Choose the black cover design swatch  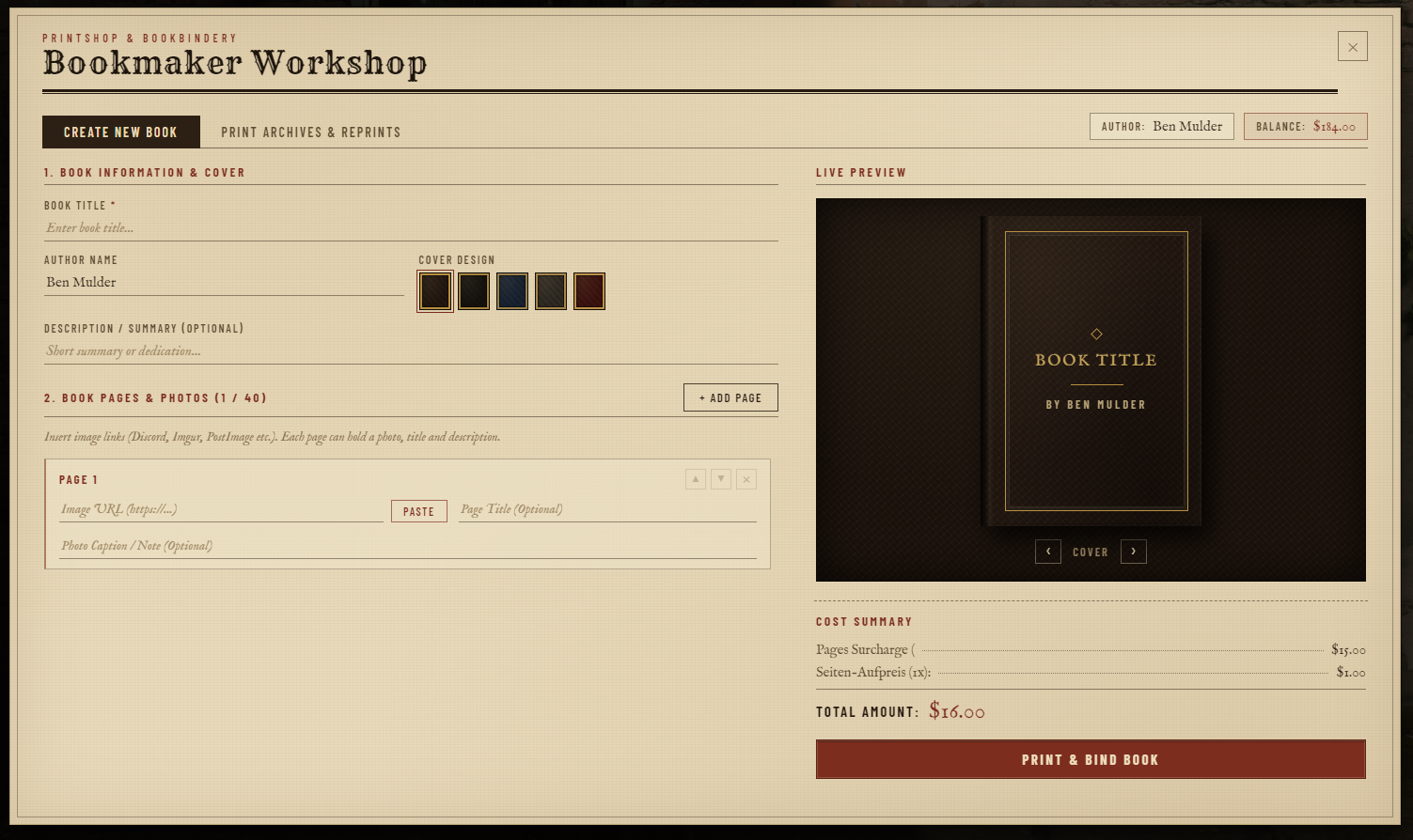pos(474,291)
